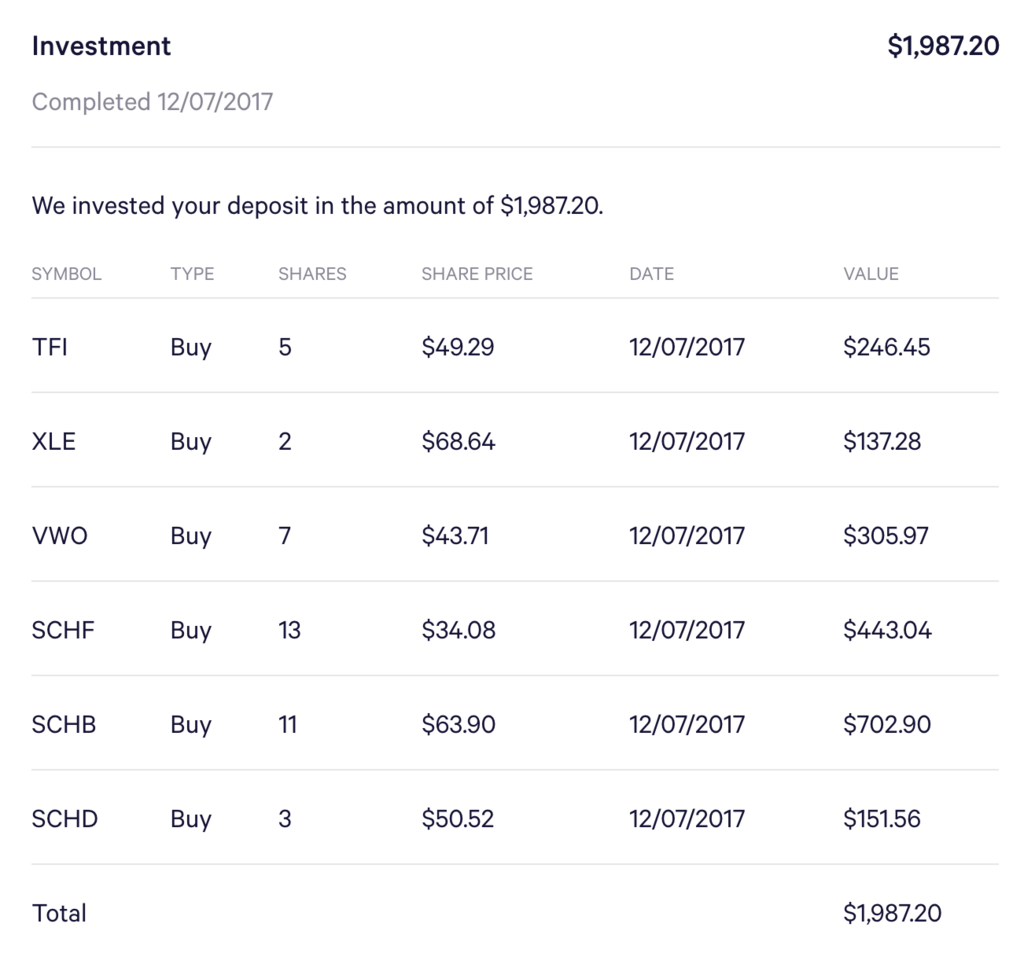Image resolution: width=1024 pixels, height=975 pixels.
Task: Click the Completed 12/07/2017 text
Action: coord(152,102)
